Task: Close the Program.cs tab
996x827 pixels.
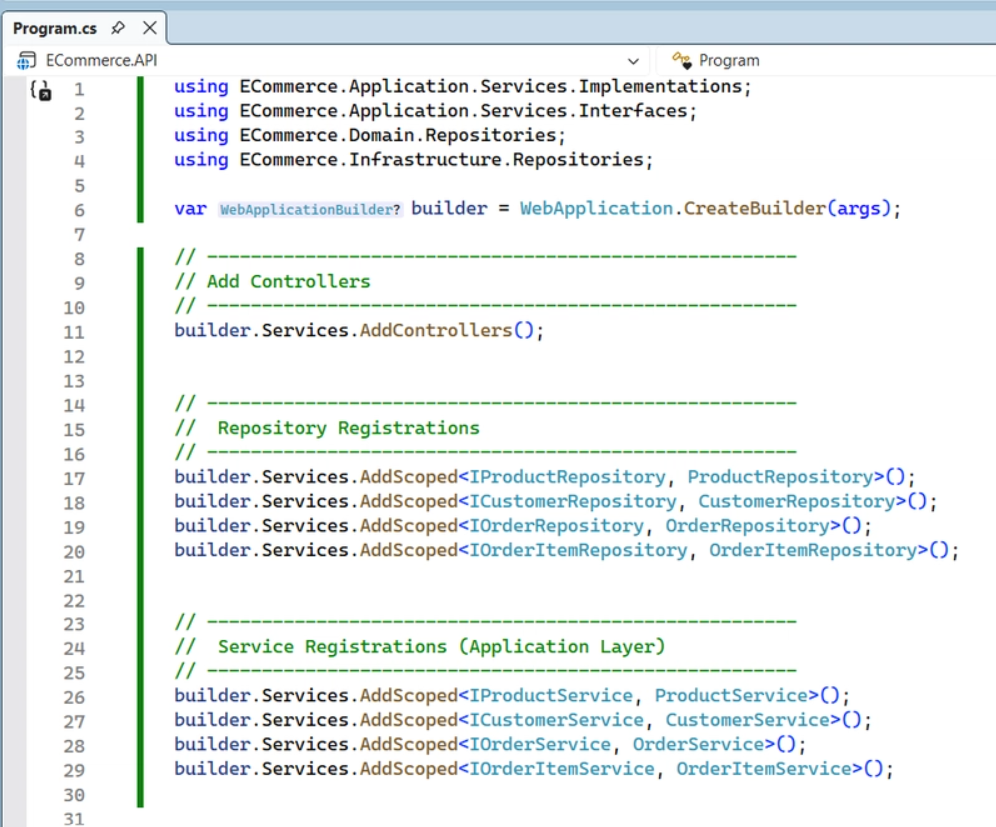Action: coord(149,28)
